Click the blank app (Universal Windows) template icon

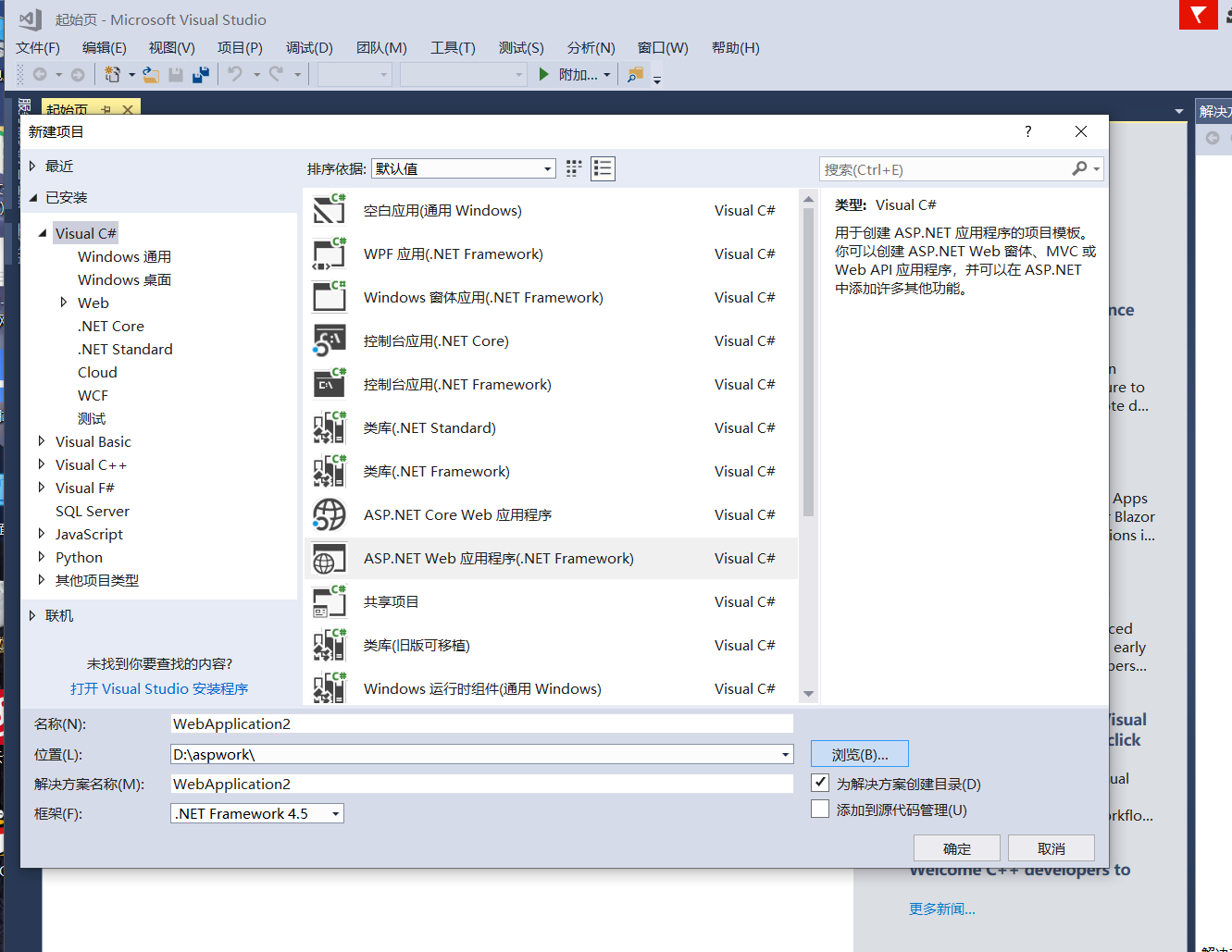330,210
